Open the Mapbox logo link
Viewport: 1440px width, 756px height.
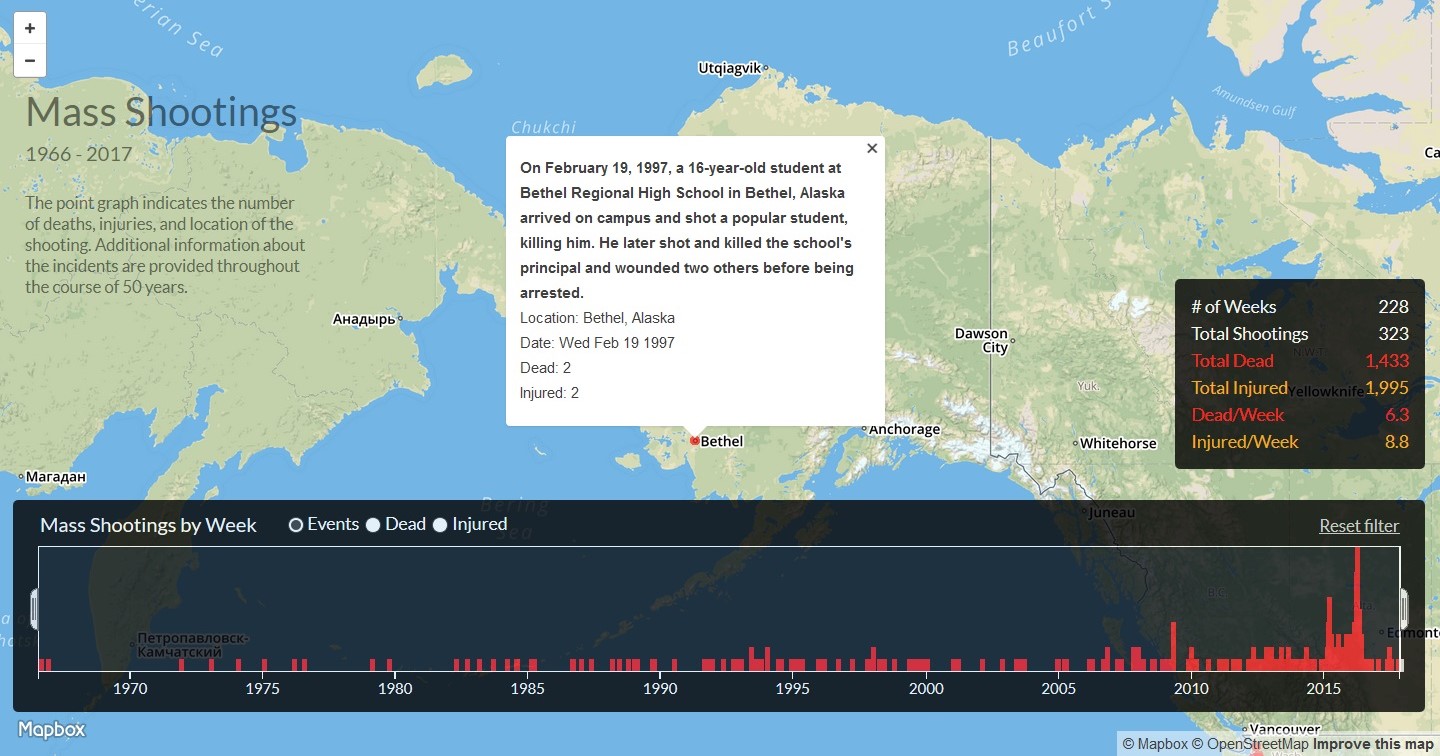pos(52,730)
